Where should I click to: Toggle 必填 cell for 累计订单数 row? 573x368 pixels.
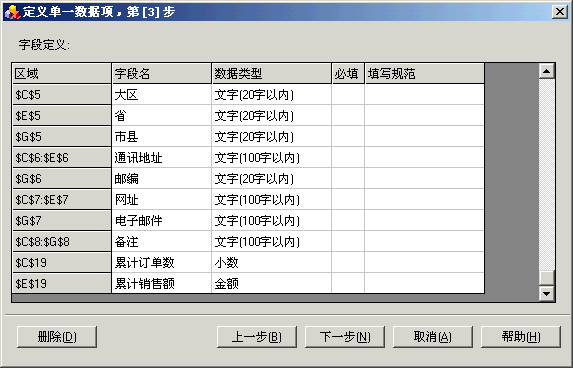tap(348, 262)
